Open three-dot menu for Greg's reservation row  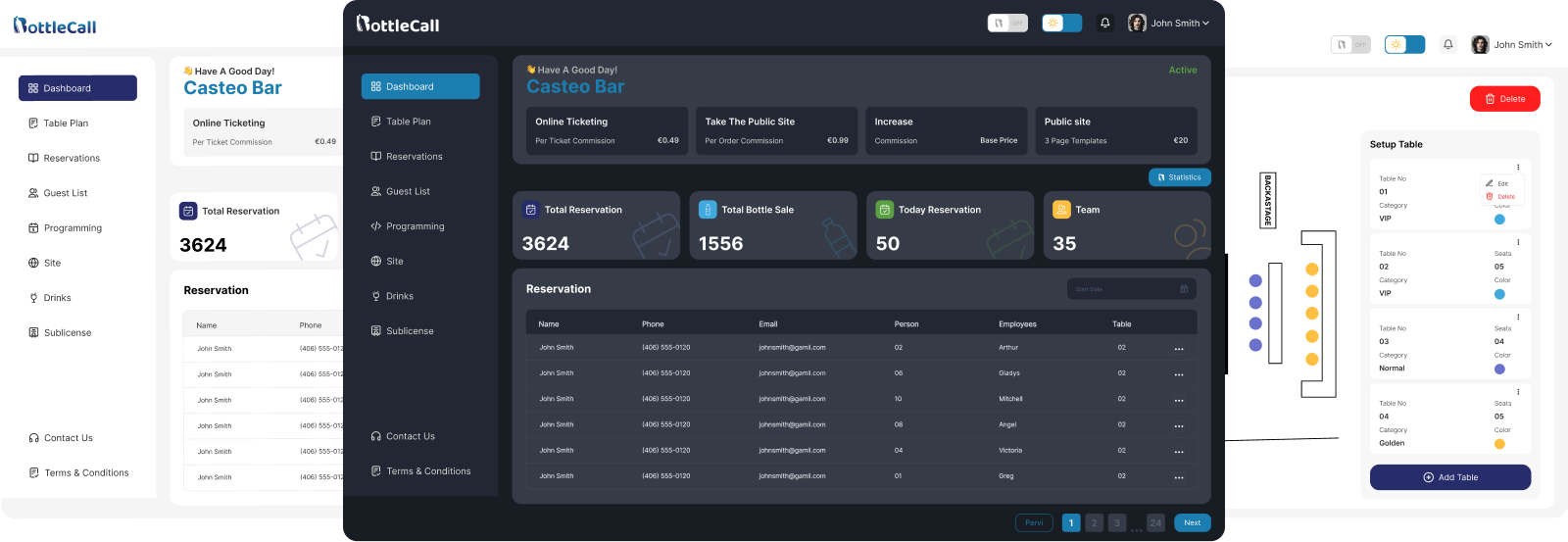[x=1179, y=477]
